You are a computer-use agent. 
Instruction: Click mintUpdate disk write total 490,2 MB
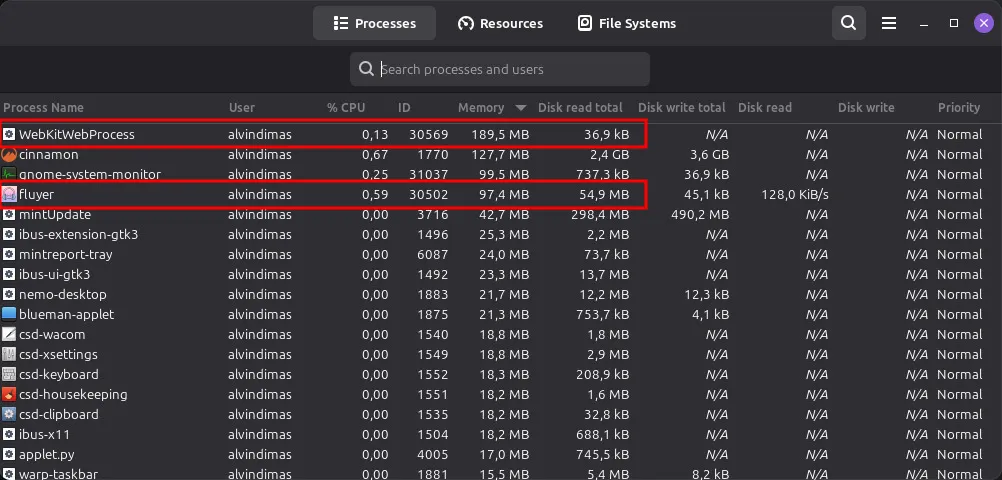[x=700, y=215]
